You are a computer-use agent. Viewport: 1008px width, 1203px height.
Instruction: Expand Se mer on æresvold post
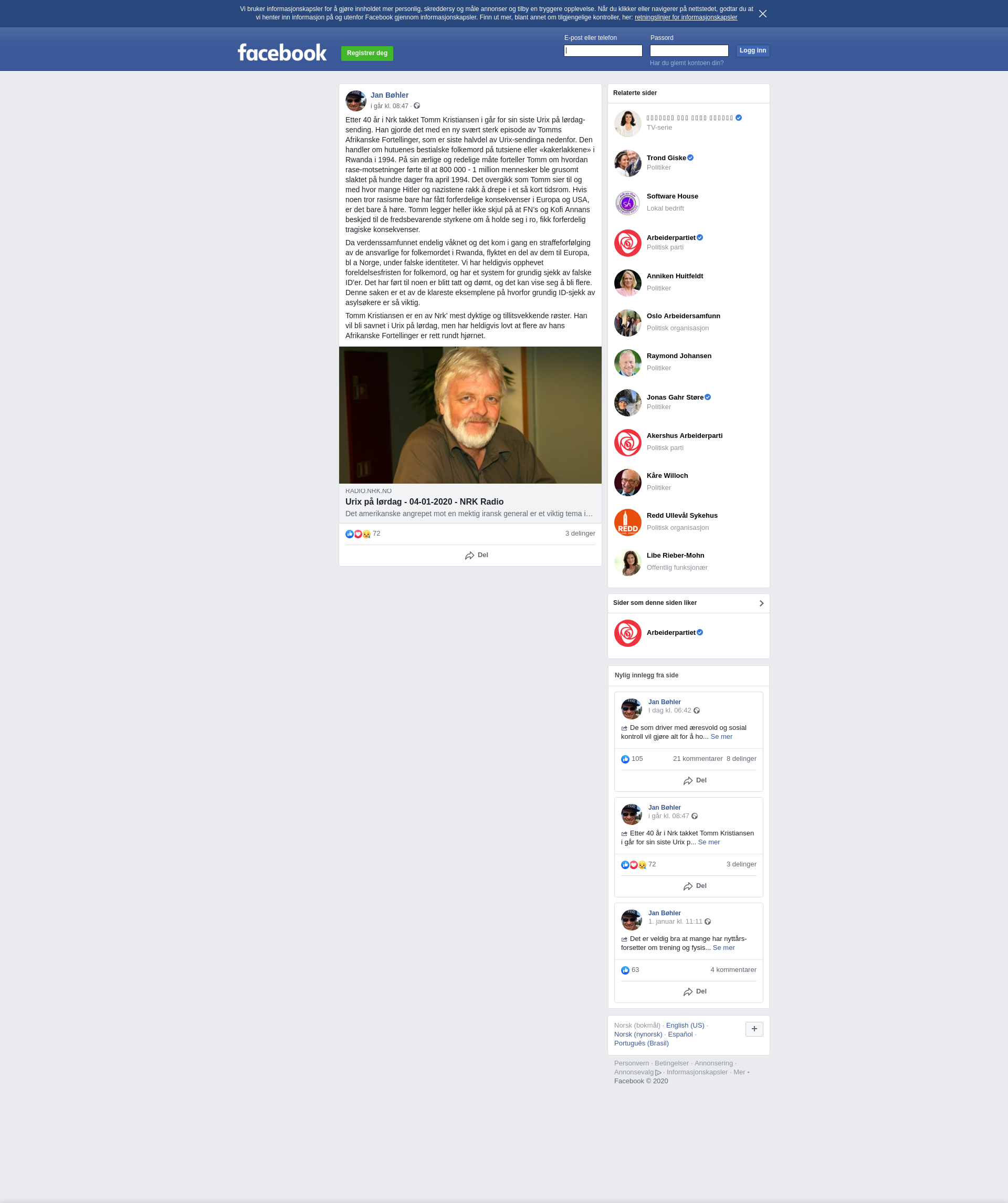click(721, 737)
